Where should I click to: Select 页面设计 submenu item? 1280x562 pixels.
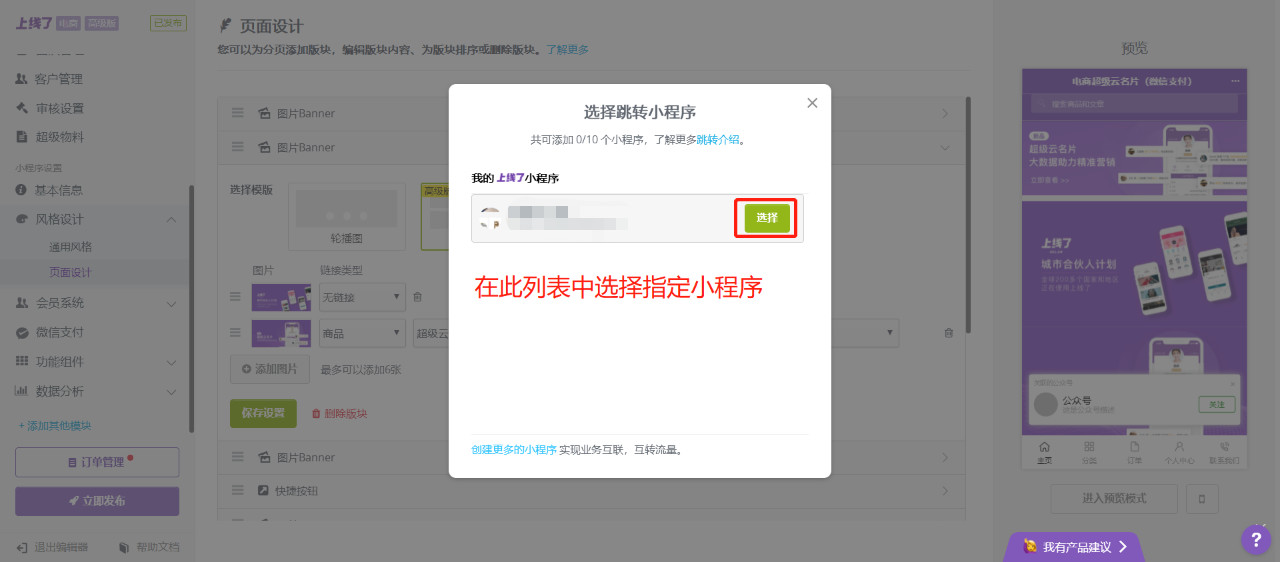coord(70,272)
